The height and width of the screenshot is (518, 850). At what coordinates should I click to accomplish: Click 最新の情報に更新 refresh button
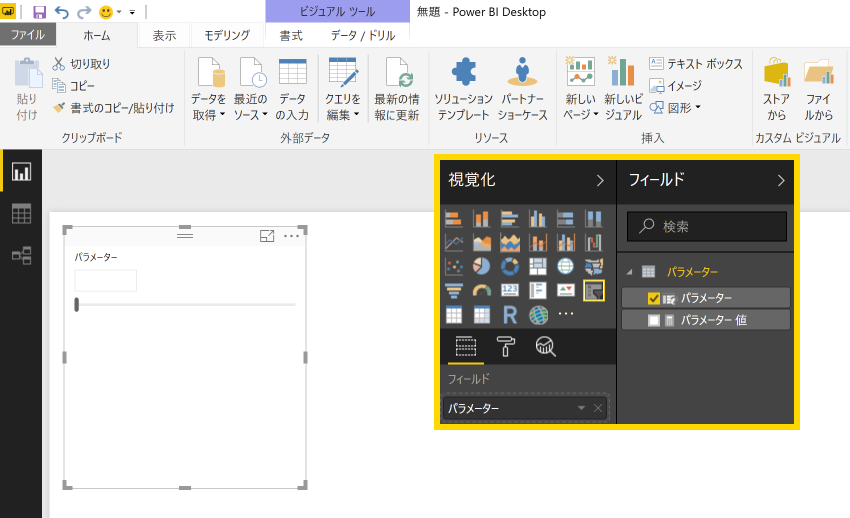[397, 89]
